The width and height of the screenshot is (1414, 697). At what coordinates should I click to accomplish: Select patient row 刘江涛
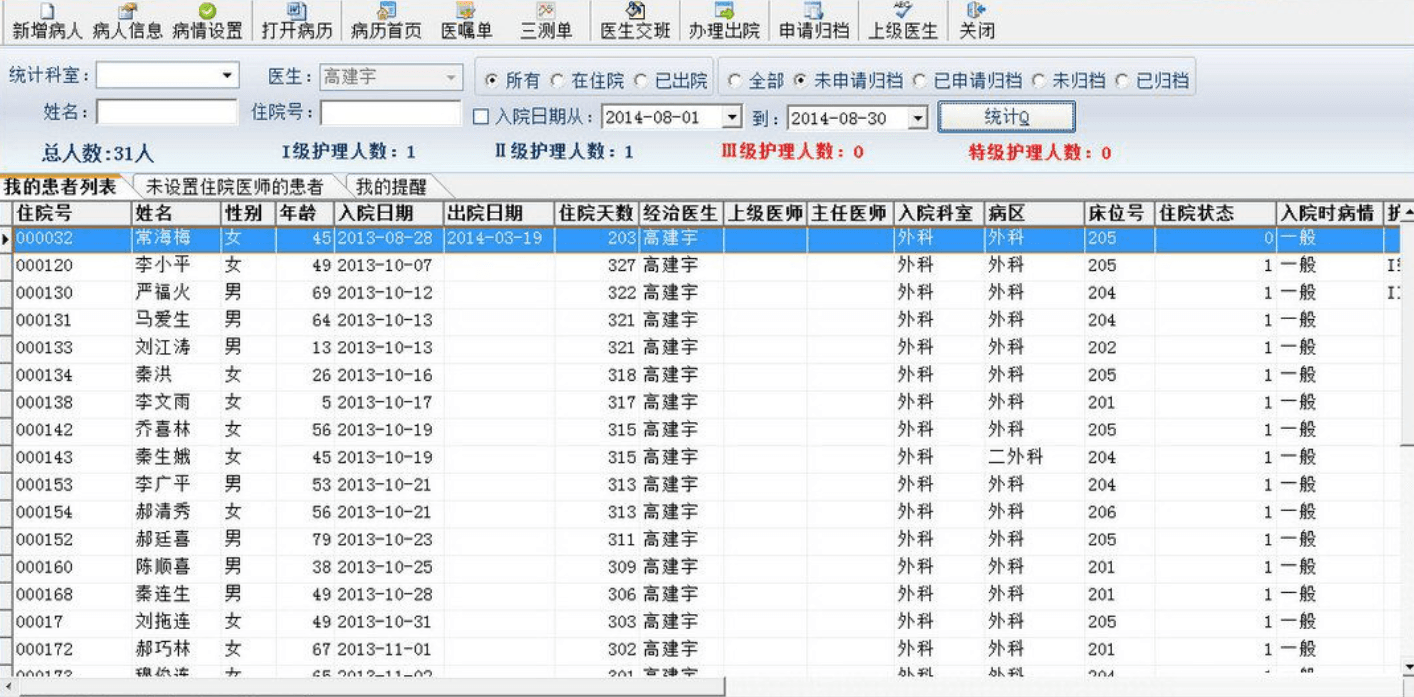706,348
